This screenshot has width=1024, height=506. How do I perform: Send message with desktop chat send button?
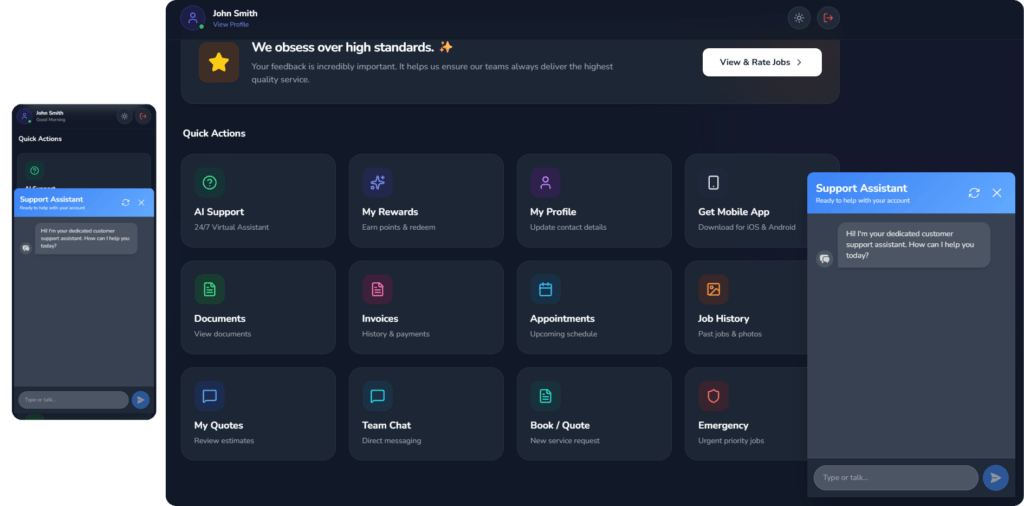[995, 478]
